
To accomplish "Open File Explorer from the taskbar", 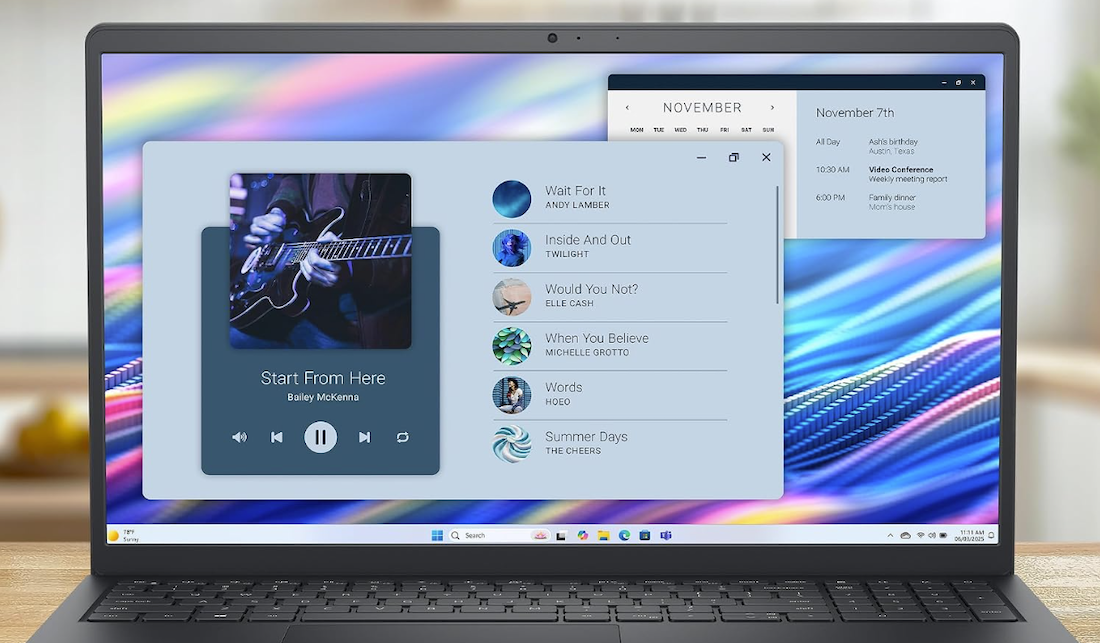I will pyautogui.click(x=603, y=535).
